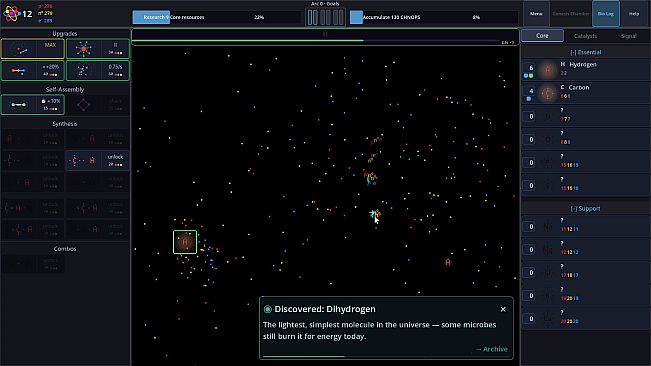Viewport: 651px width, 366px height.
Task: Click the green discovery badge icon
Action: 268,309
